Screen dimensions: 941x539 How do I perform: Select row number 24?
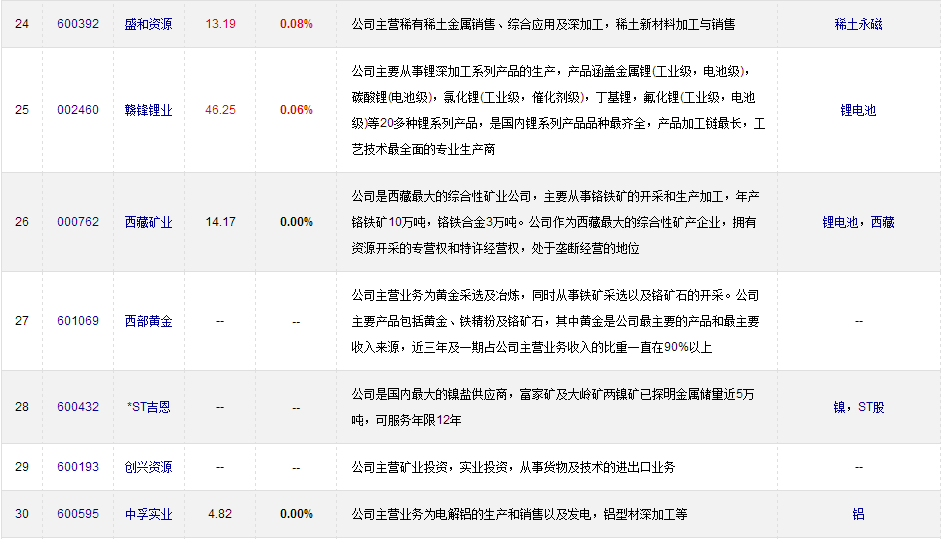22,24
